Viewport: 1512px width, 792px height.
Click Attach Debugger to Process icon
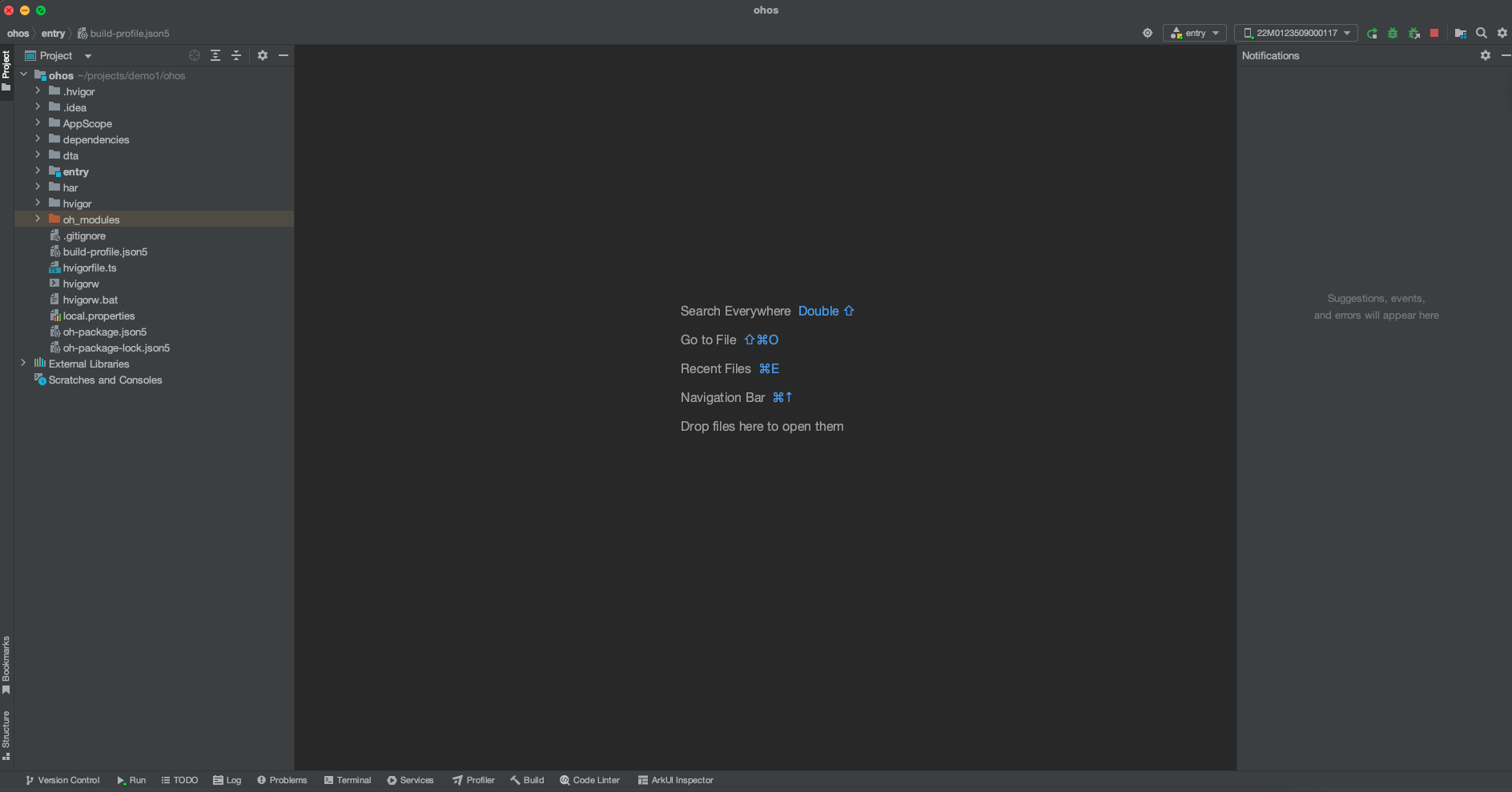coord(1414,33)
